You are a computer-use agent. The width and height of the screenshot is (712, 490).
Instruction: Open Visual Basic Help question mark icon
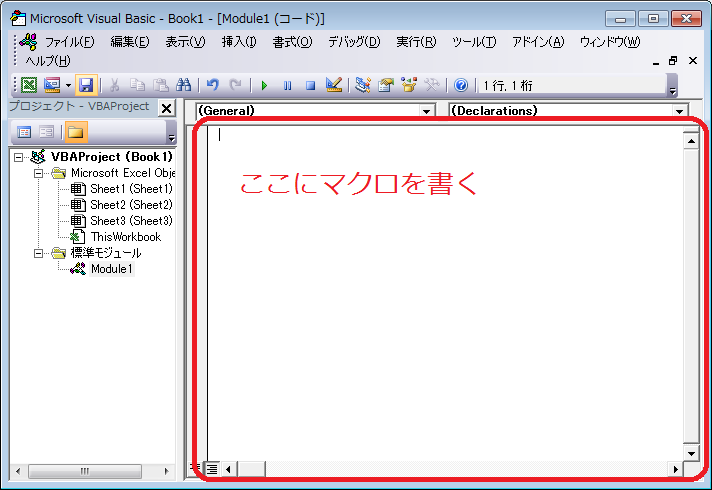pyautogui.click(x=460, y=85)
